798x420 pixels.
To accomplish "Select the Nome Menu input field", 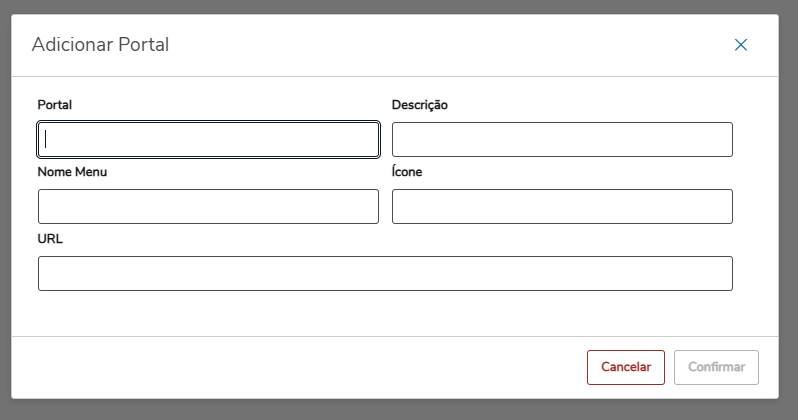I will pos(208,207).
